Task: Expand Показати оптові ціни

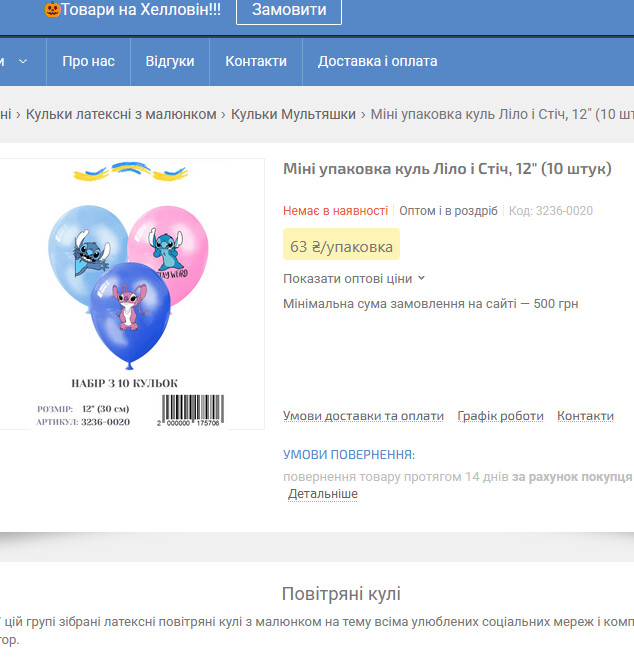Action: [347, 279]
